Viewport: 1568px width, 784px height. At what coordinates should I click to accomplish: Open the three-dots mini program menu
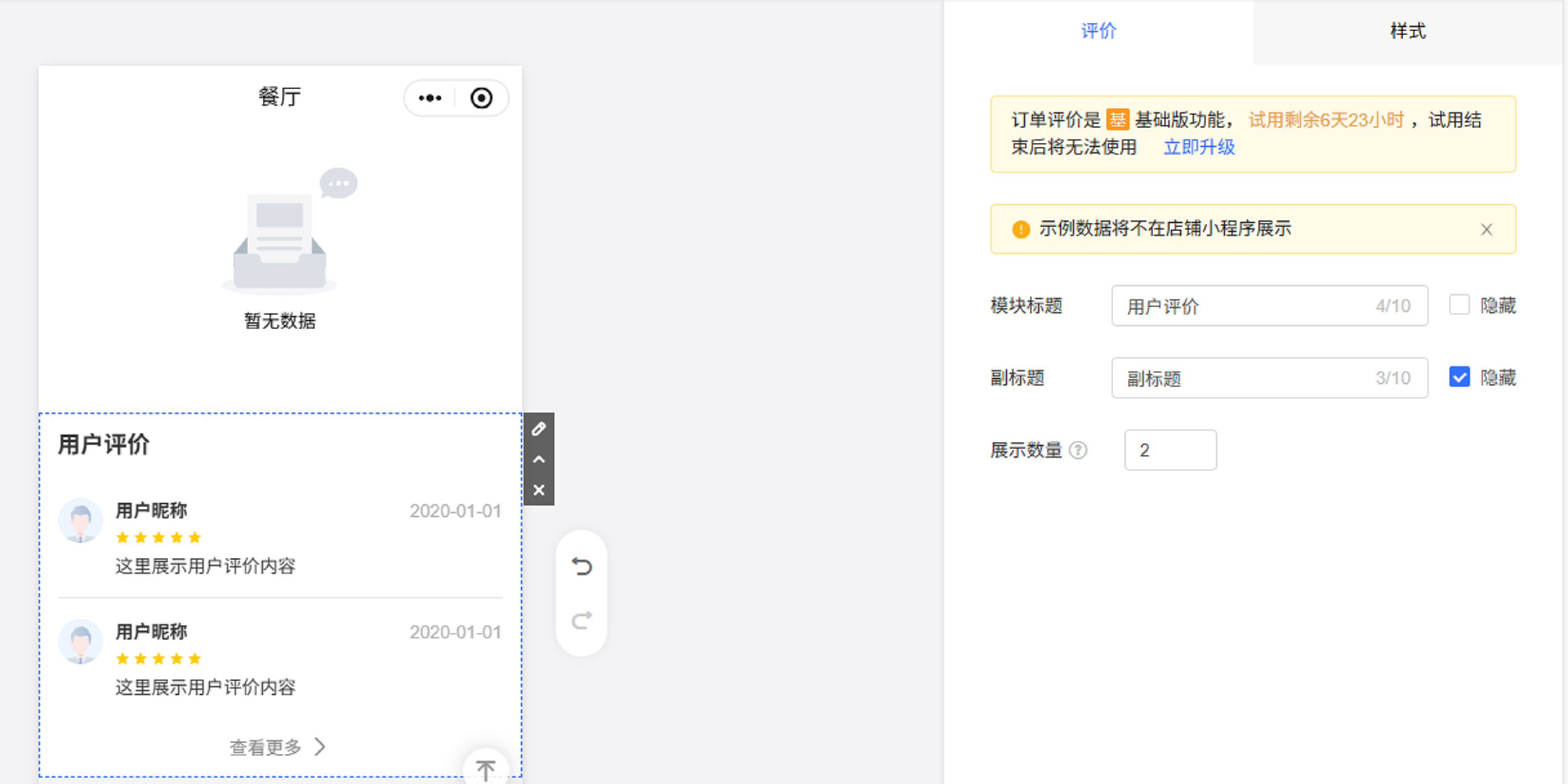tap(431, 98)
